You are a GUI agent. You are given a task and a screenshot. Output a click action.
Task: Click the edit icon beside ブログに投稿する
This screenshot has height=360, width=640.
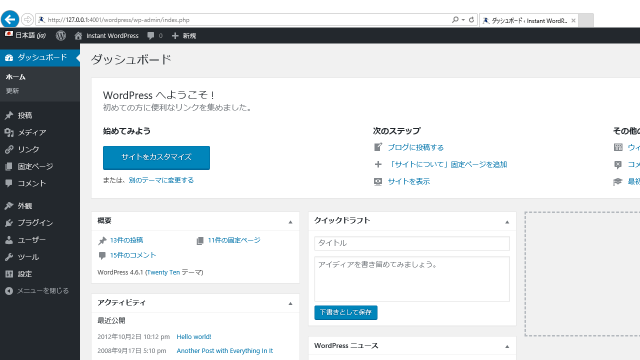click(378, 147)
